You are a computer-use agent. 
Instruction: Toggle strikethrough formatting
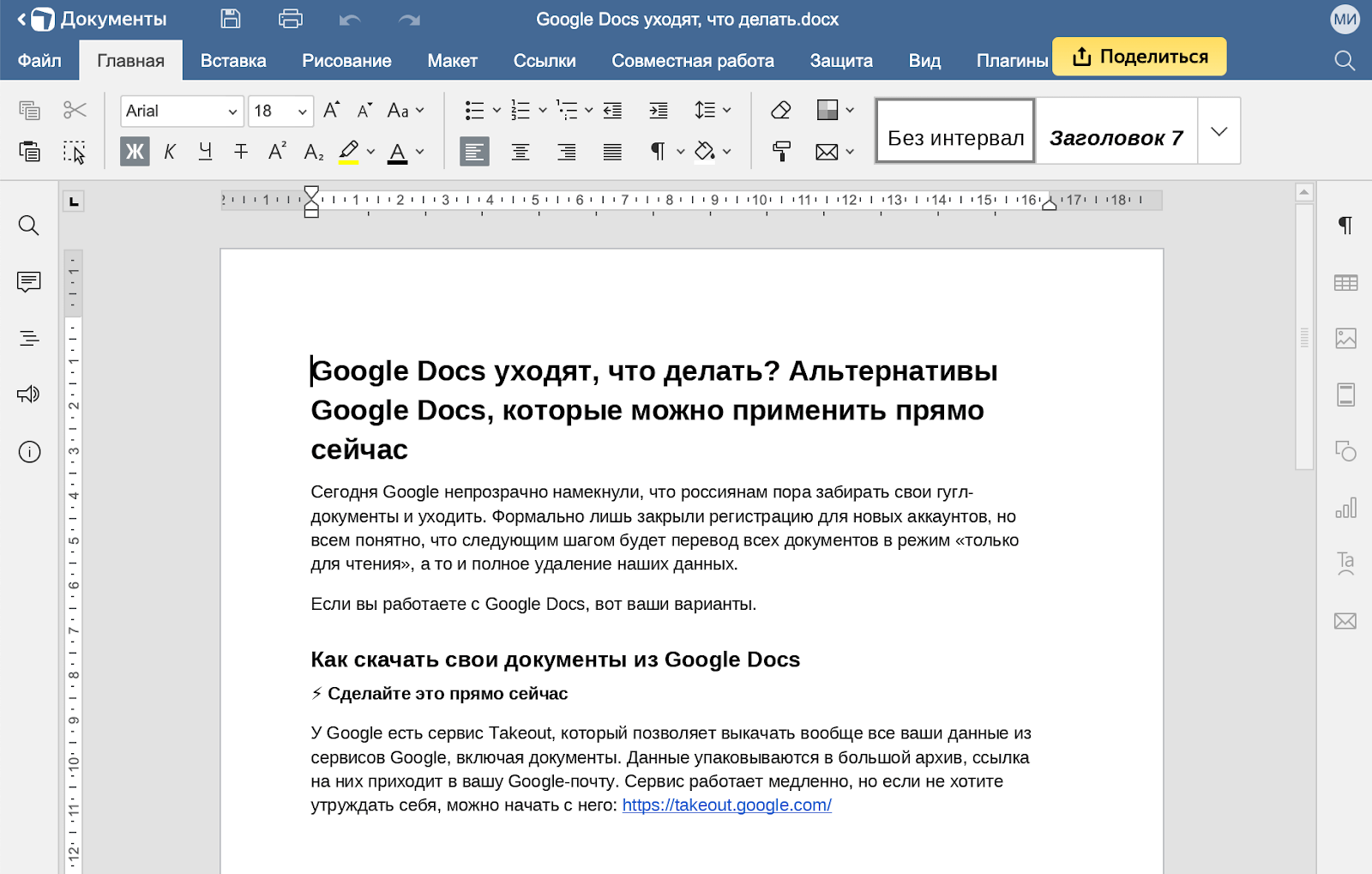(x=241, y=152)
